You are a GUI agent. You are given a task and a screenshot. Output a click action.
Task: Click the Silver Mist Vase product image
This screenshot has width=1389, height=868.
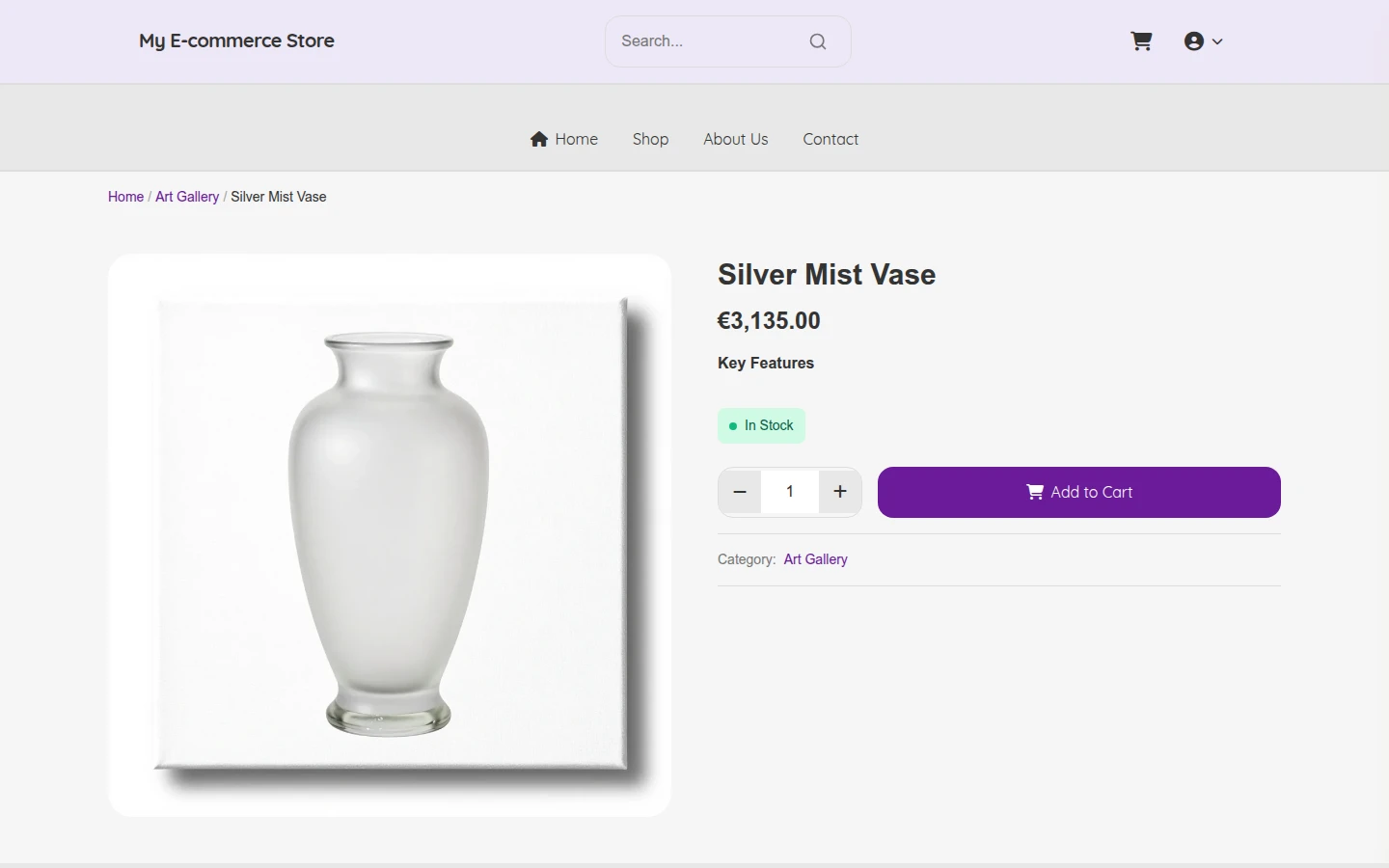(x=390, y=535)
